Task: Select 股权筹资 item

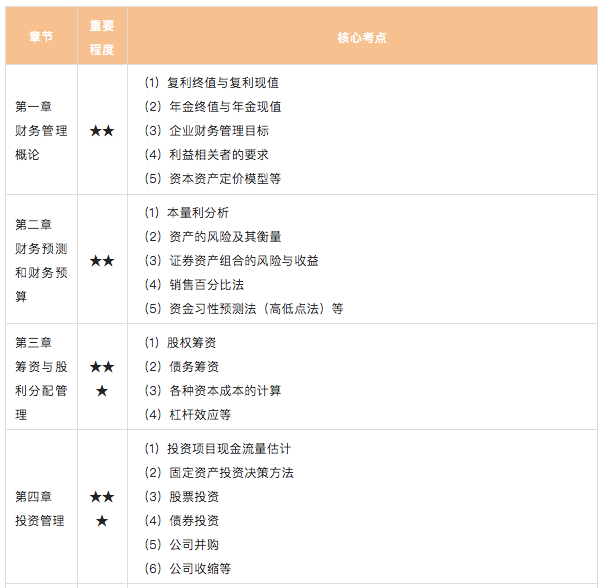Action: (180, 343)
